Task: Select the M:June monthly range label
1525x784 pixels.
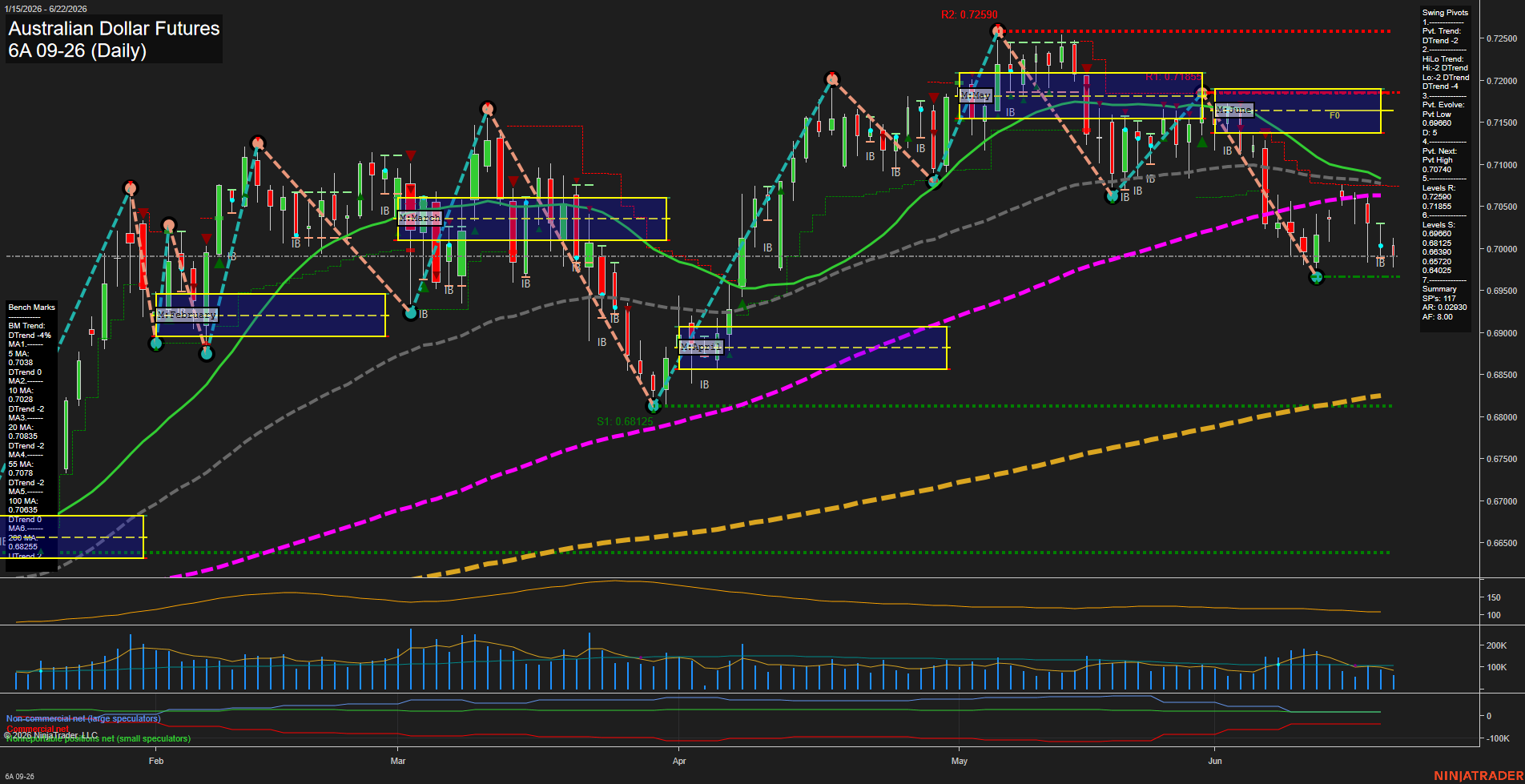Action: pyautogui.click(x=1234, y=110)
